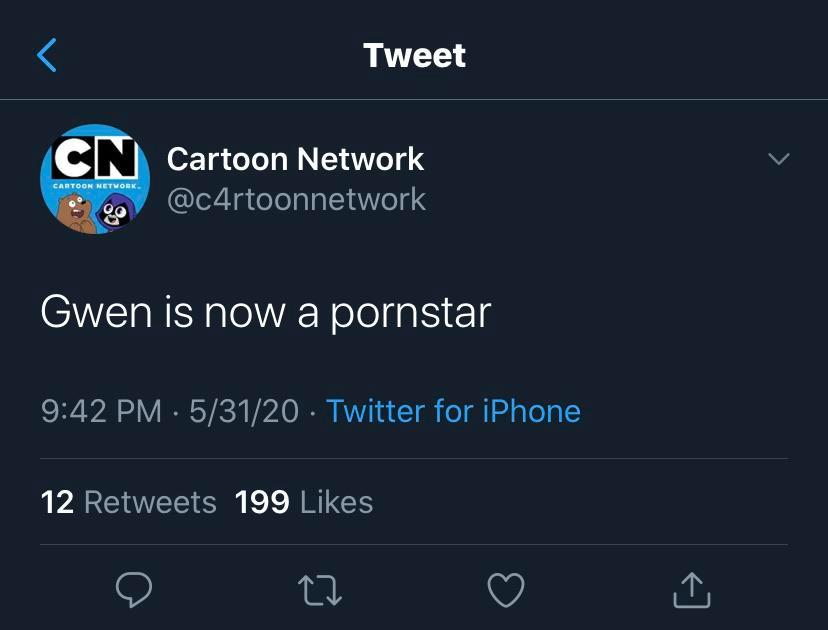Open the Twitter for iPhone source link
This screenshot has height=630, width=828.
(x=453, y=411)
